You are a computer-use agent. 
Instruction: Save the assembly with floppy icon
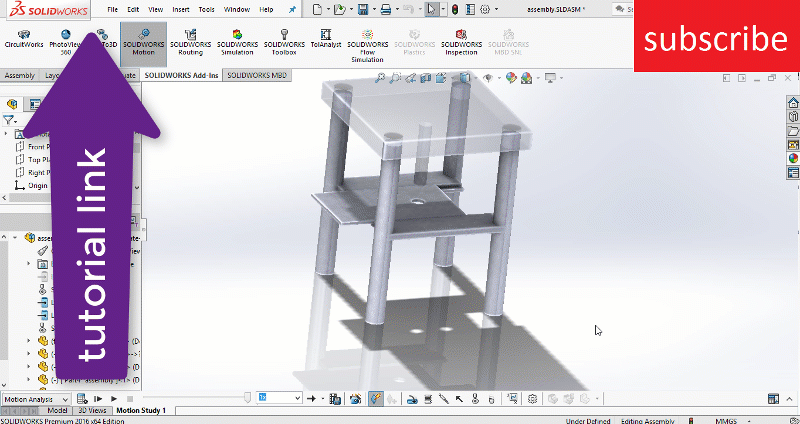pyautogui.click(x=363, y=9)
